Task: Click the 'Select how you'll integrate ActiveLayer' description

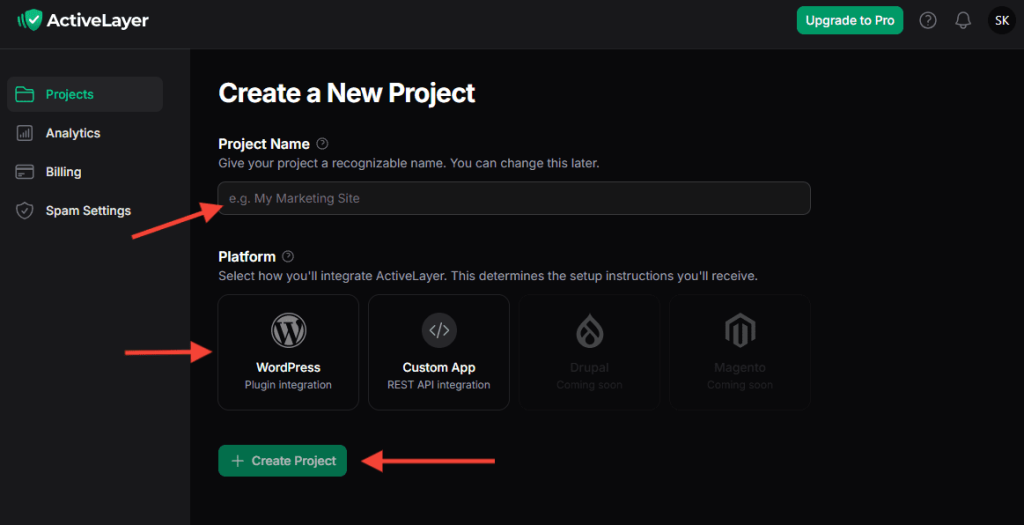Action: coord(488,276)
